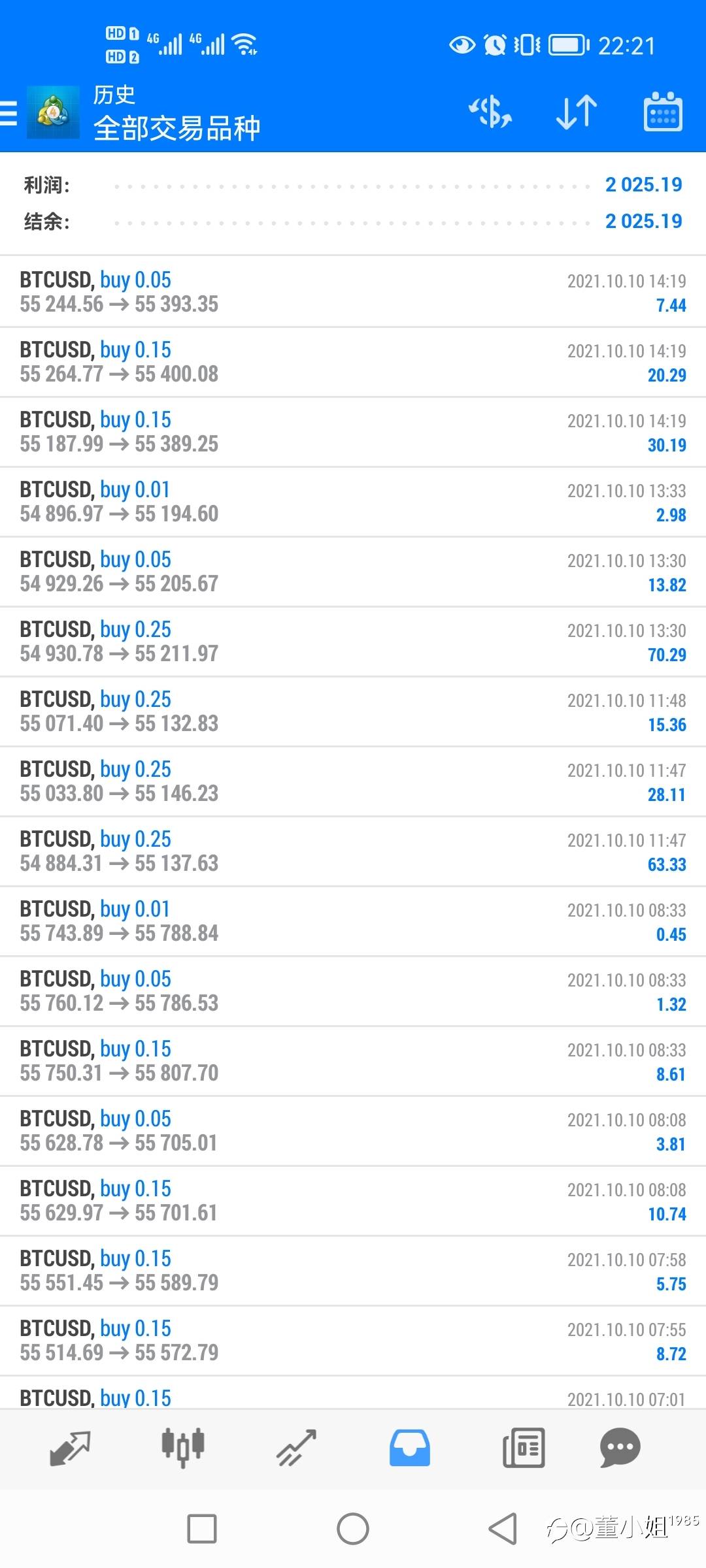Select the History inbox tab

(x=410, y=1448)
